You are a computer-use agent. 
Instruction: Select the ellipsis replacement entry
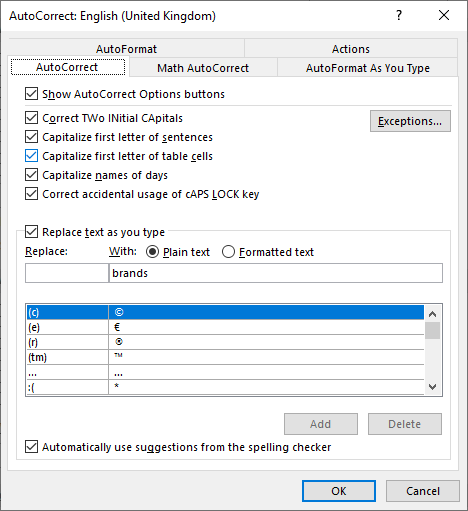[225, 372]
